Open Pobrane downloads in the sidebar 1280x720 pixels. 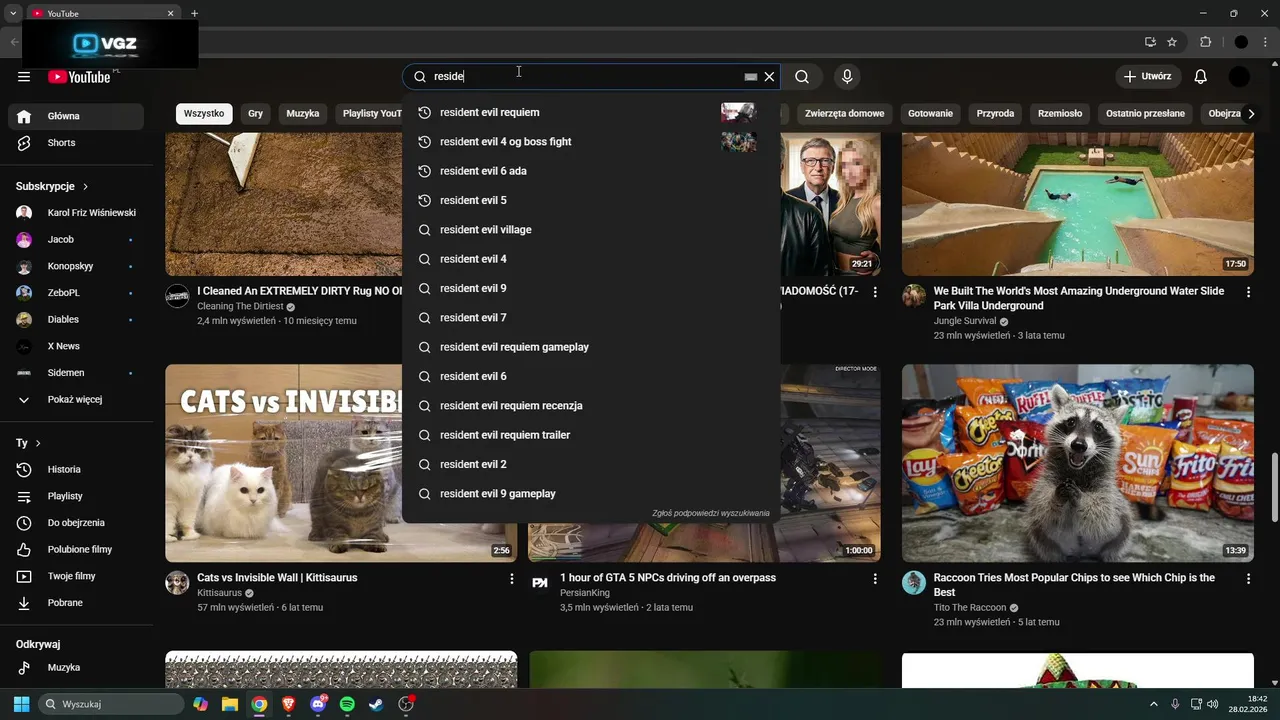pos(76,603)
